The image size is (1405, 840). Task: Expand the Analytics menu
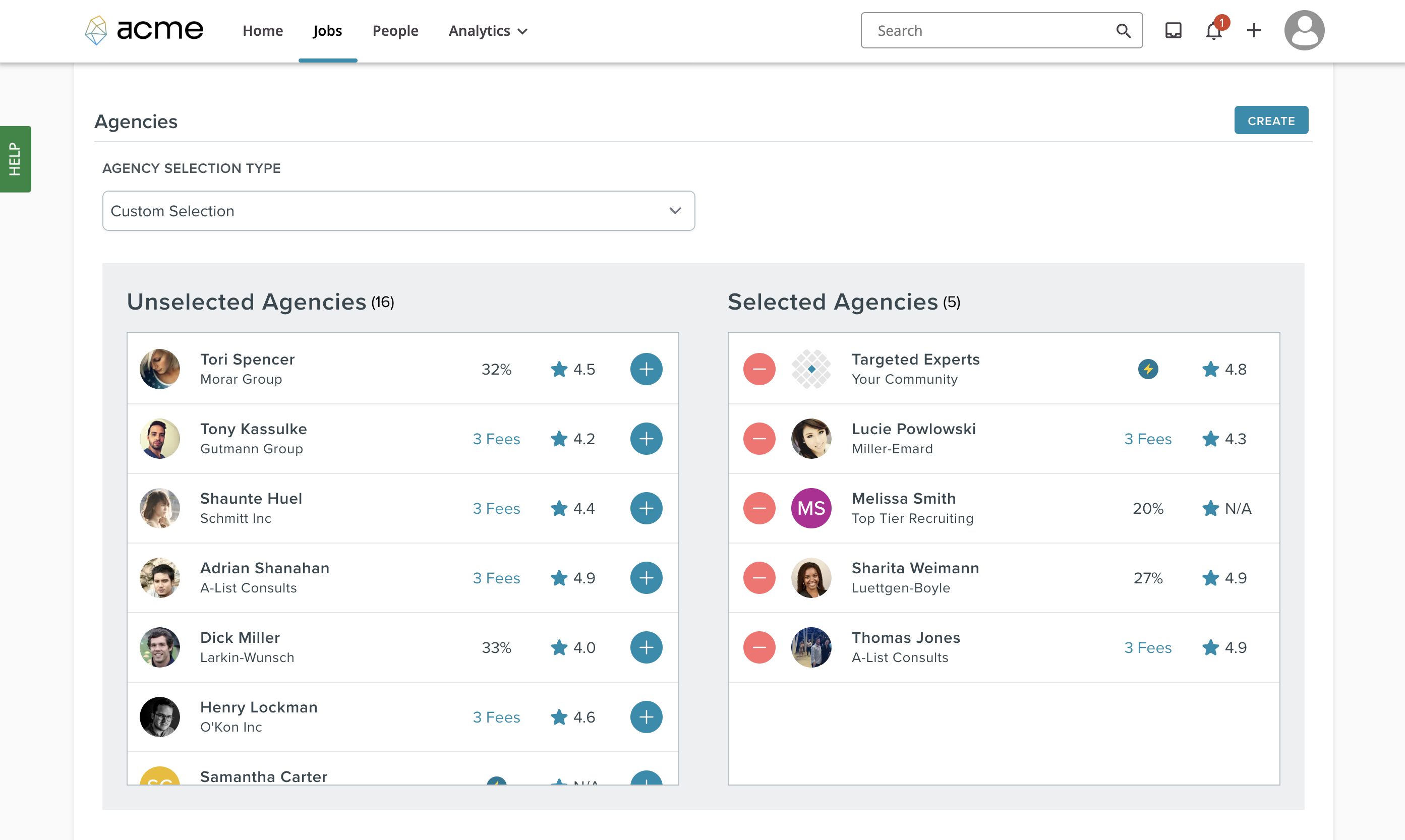(x=487, y=31)
